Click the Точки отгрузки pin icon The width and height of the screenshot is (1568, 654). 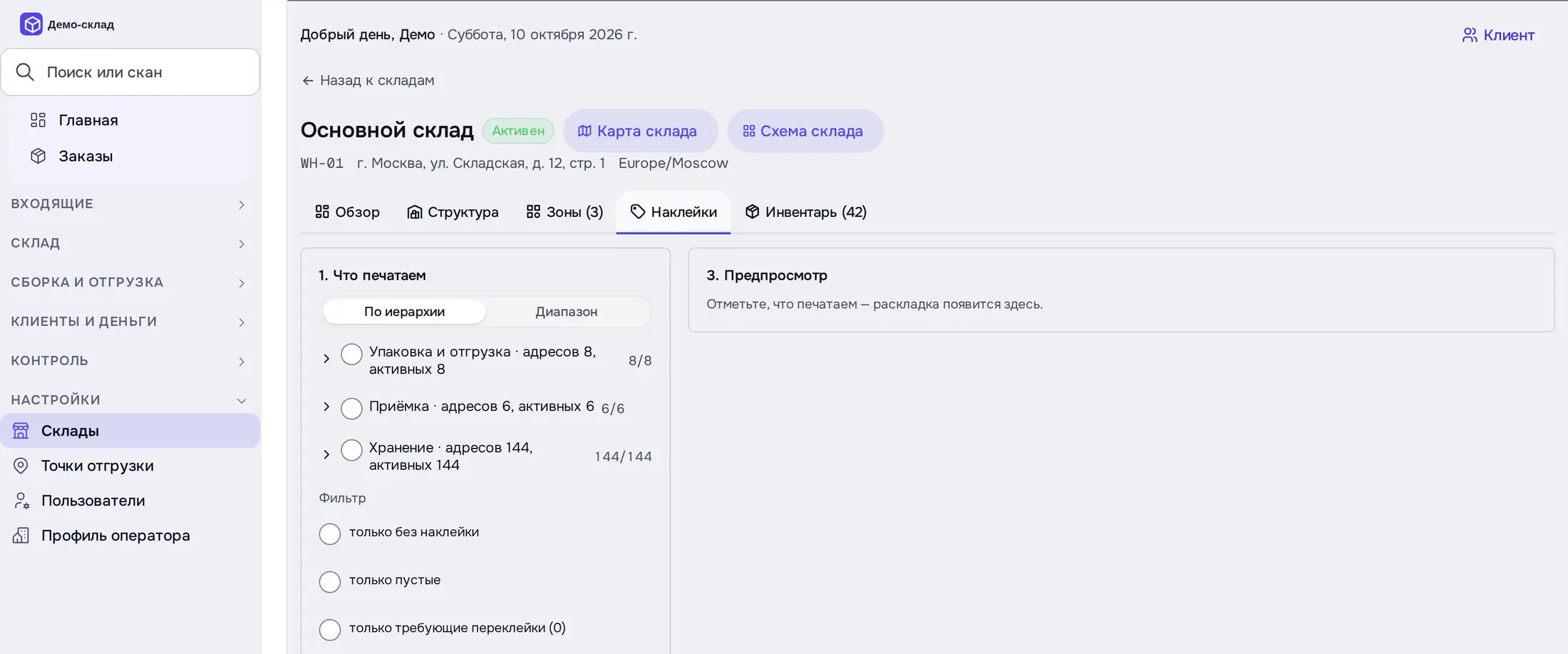coord(21,466)
